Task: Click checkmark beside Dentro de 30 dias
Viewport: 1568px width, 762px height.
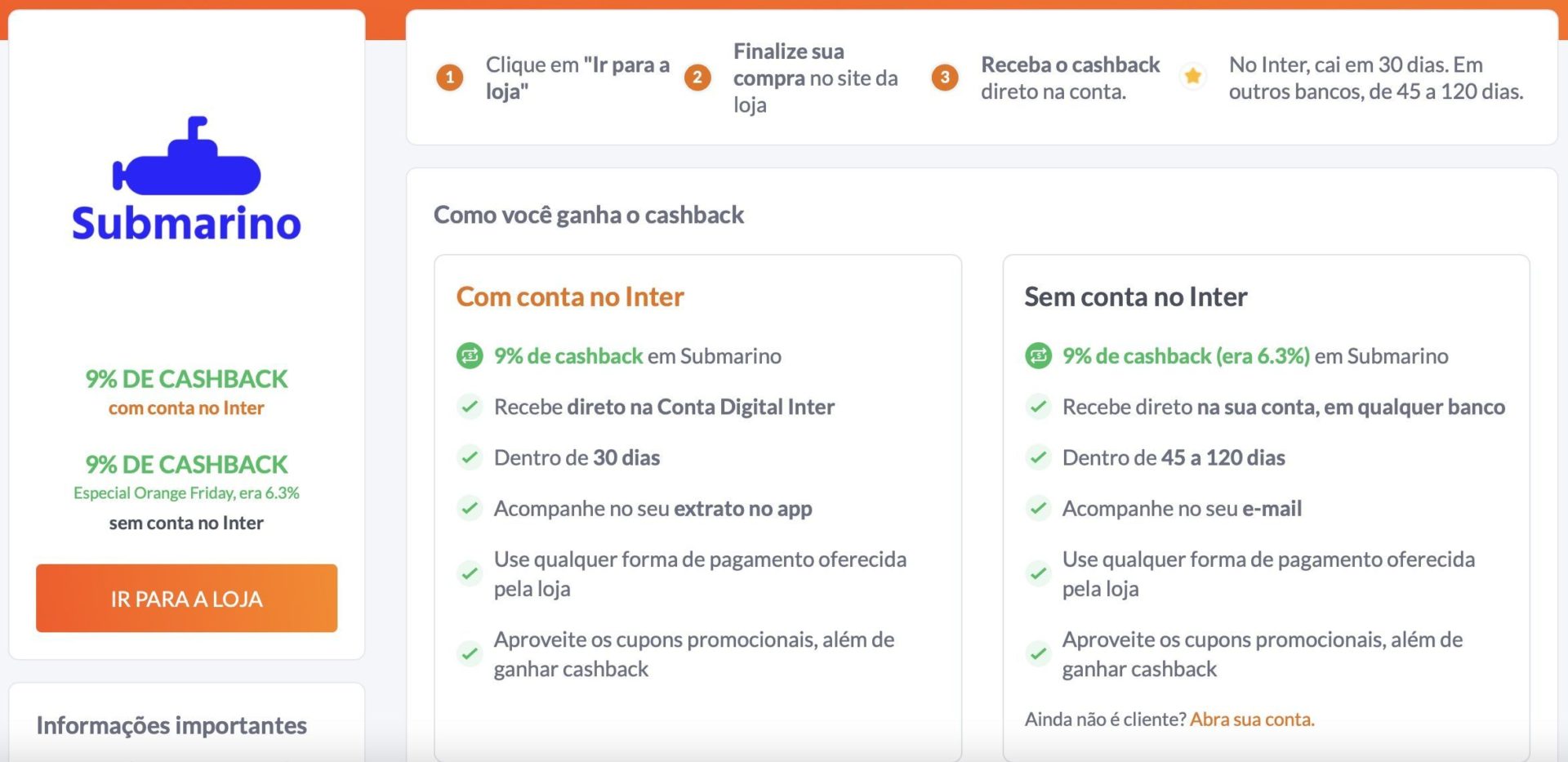Action: click(470, 457)
